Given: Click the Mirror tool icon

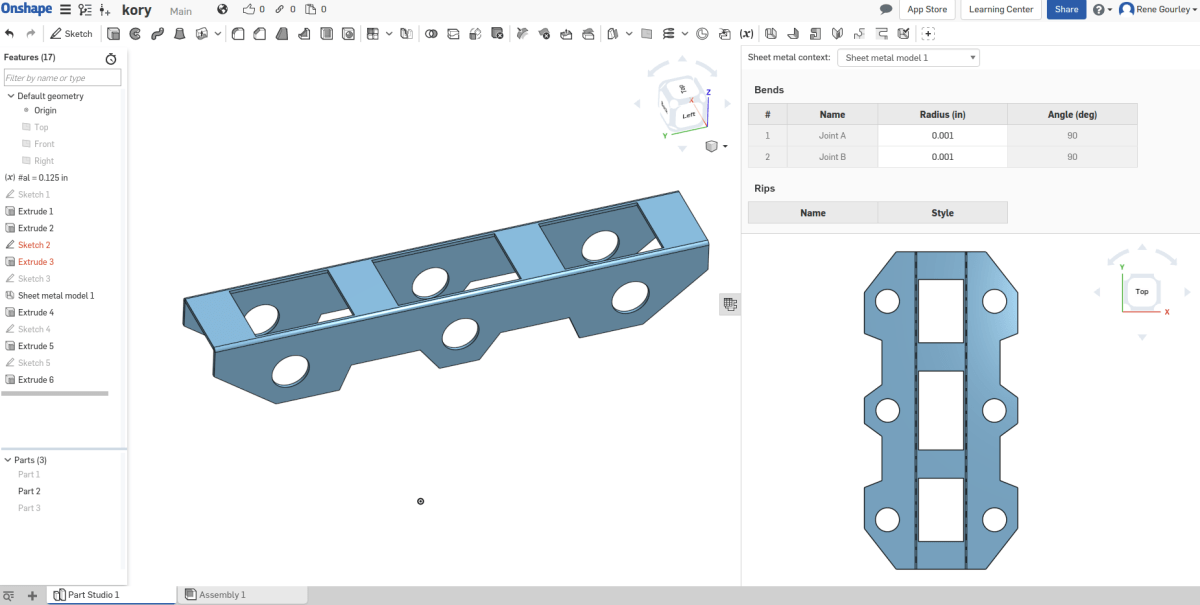Looking at the screenshot, I should point(613,33).
